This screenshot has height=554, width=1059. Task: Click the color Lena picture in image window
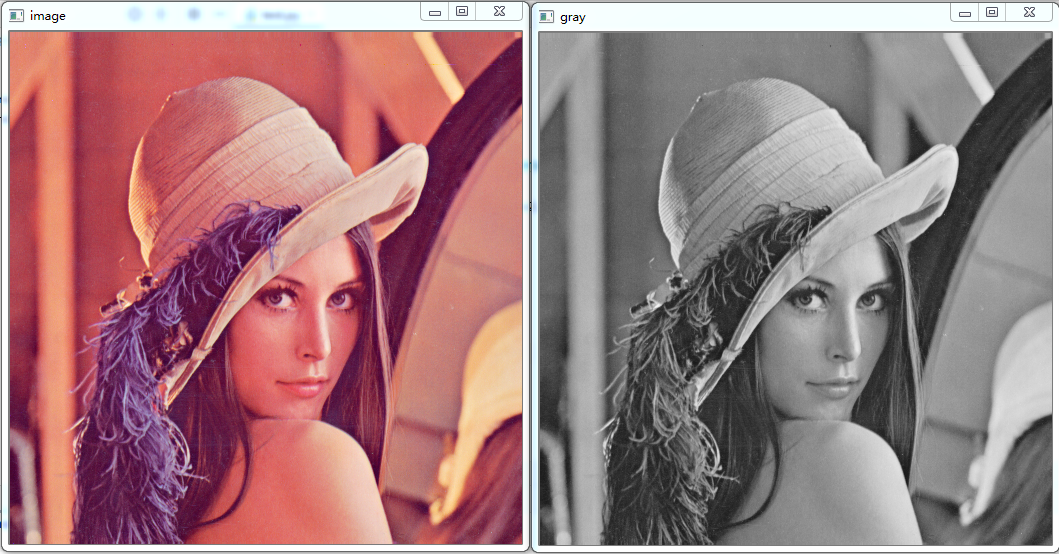click(x=266, y=288)
